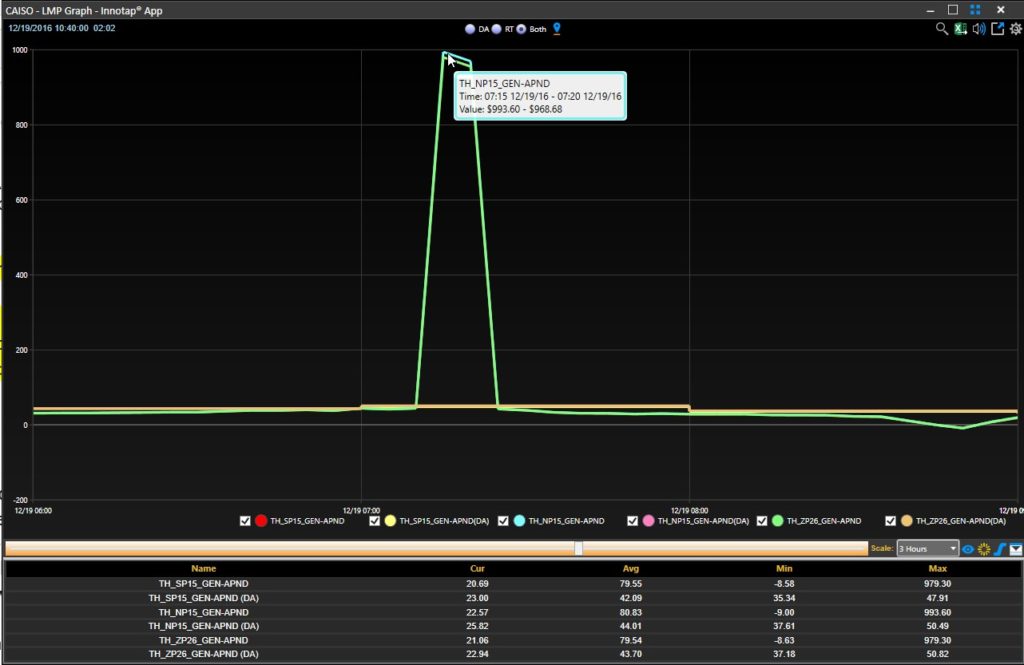The image size is (1024, 665).
Task: Open the magnifier search tool
Action: click(x=941, y=29)
